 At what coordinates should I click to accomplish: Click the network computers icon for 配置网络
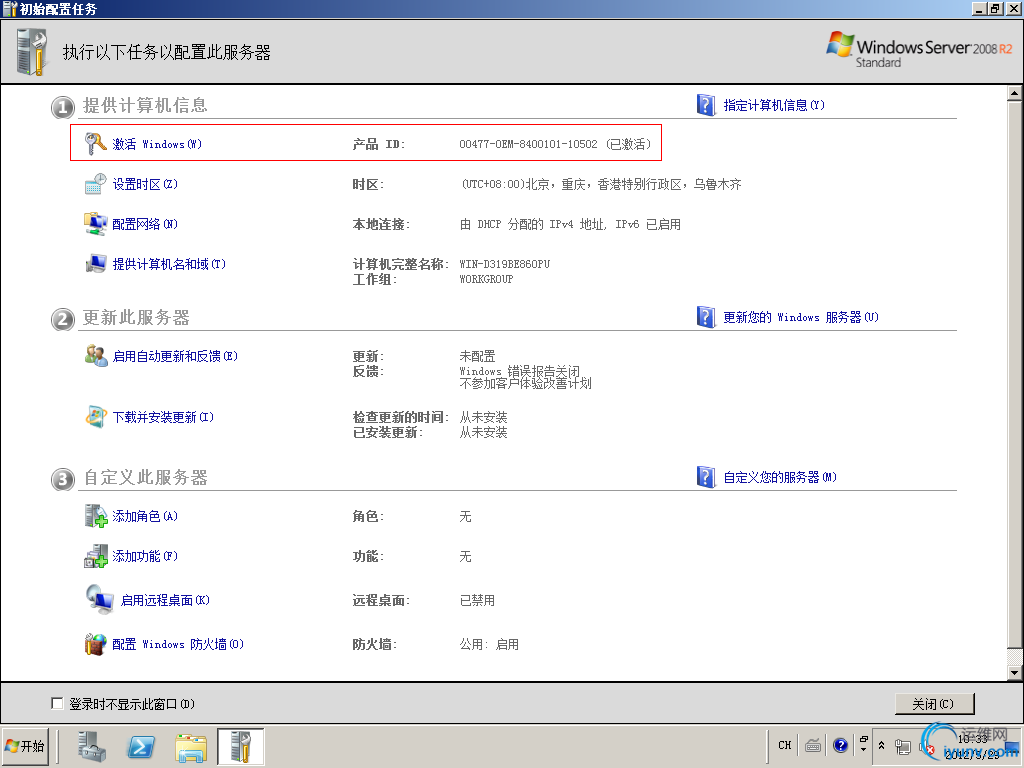pyautogui.click(x=95, y=224)
